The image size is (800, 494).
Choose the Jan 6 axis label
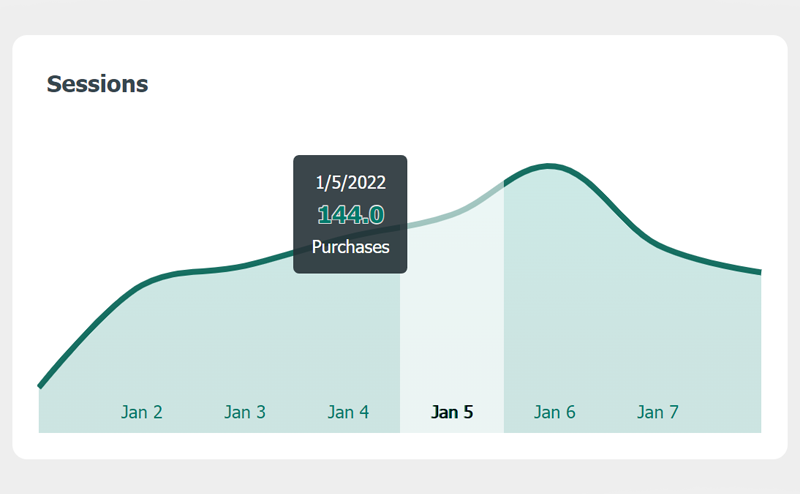[x=554, y=412]
